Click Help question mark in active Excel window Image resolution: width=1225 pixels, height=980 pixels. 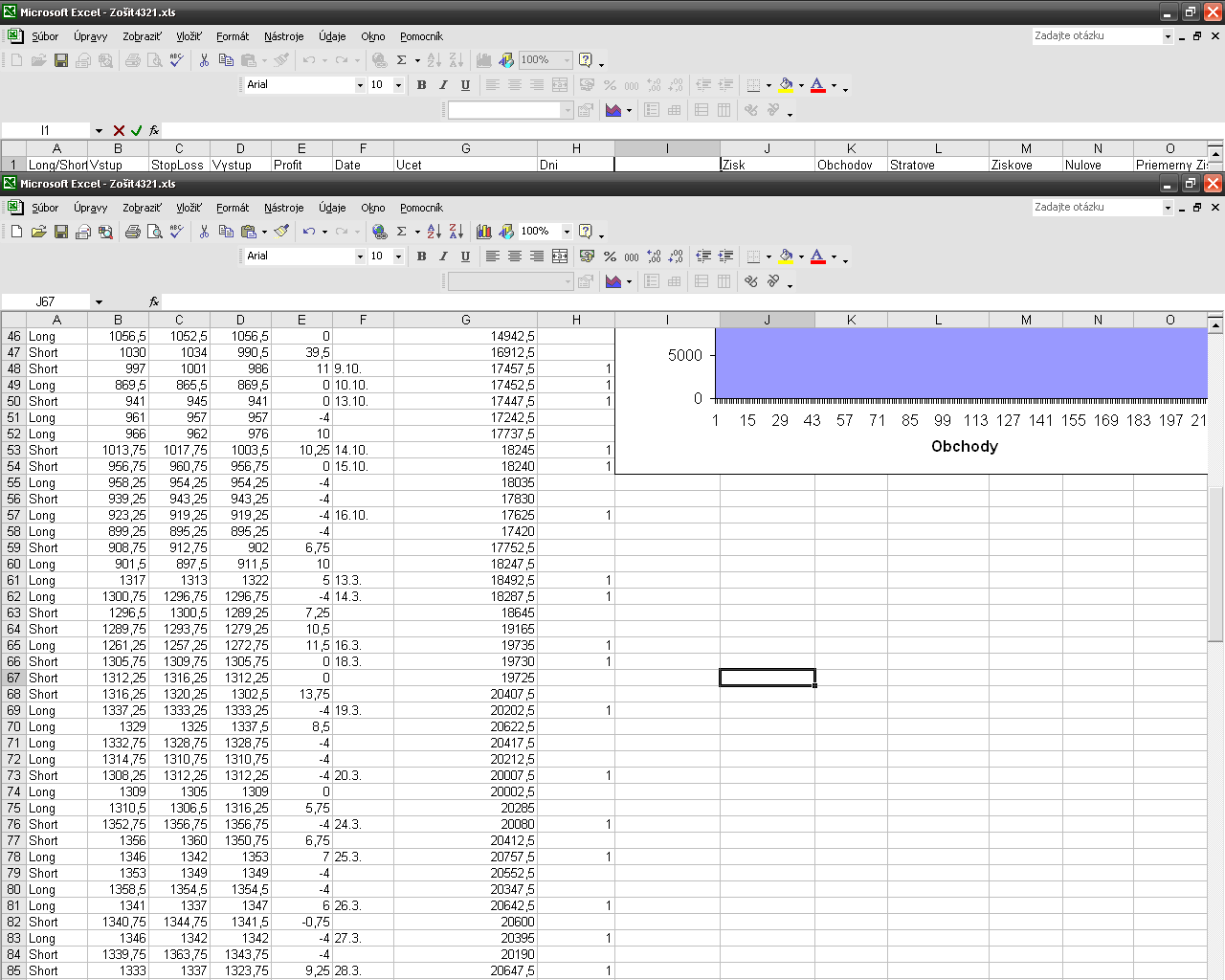click(586, 232)
